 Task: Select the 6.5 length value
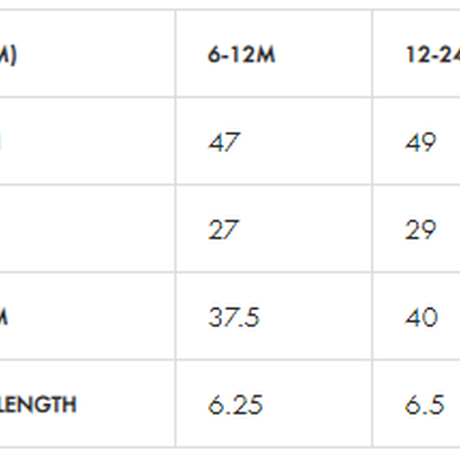(x=425, y=405)
